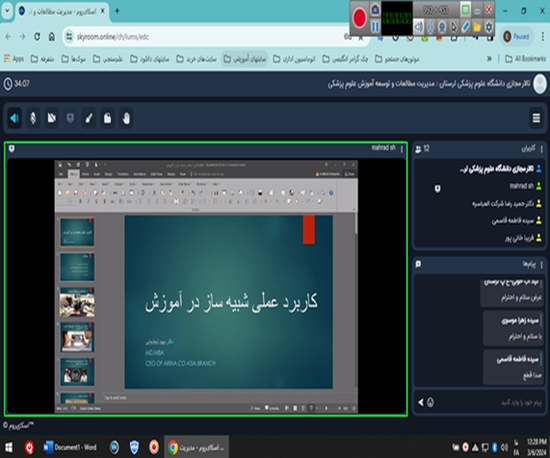The height and width of the screenshot is (458, 550).
Task: Open the users panel three-dot menu
Action: [x=542, y=149]
